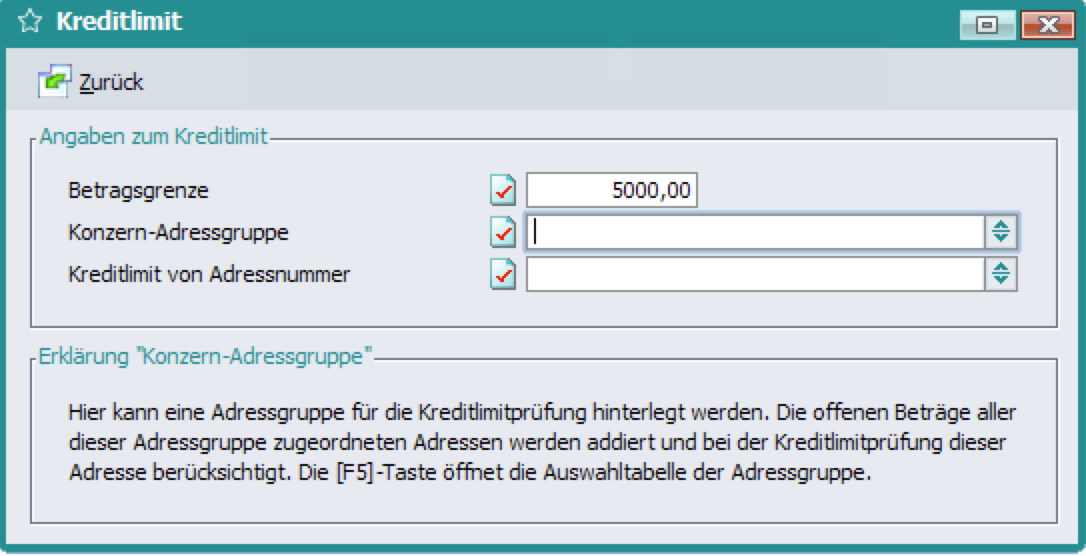Click the Betragsgrenze label
The image size is (1086, 556).
pyautogui.click(x=139, y=189)
